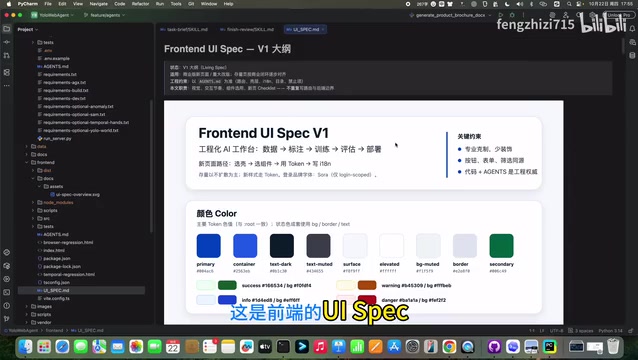Open the Database tool window icon
This screenshot has height=360, width=638.
(x=632, y=55)
